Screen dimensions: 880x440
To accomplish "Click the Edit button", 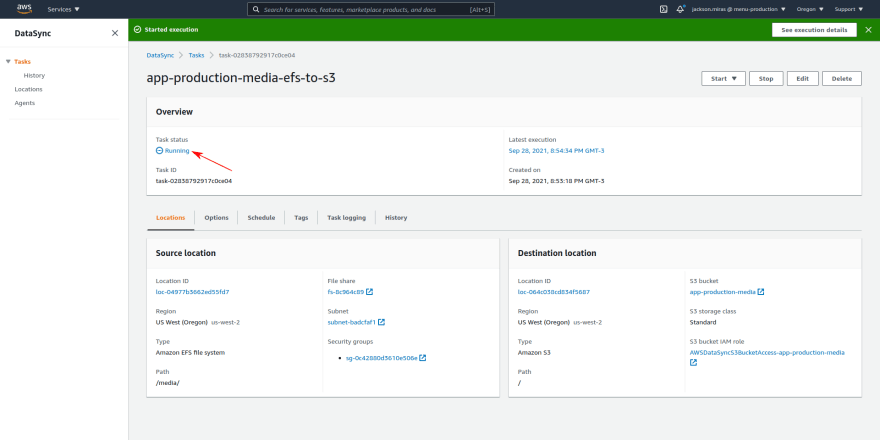I will 803,79.
